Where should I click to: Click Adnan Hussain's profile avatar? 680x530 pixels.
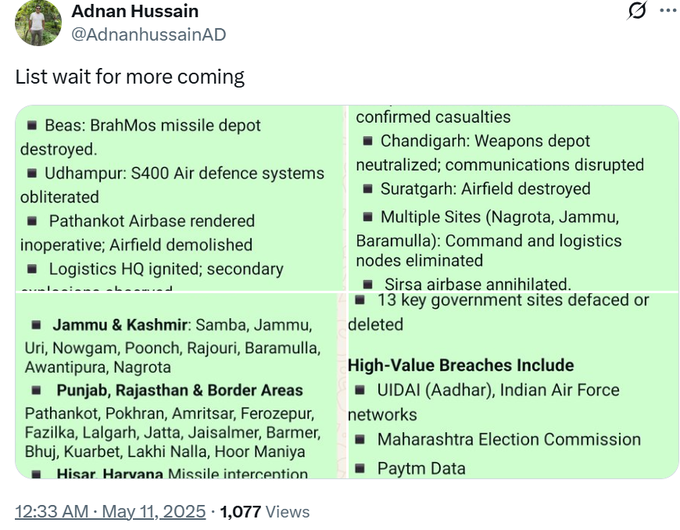pyautogui.click(x=38, y=22)
